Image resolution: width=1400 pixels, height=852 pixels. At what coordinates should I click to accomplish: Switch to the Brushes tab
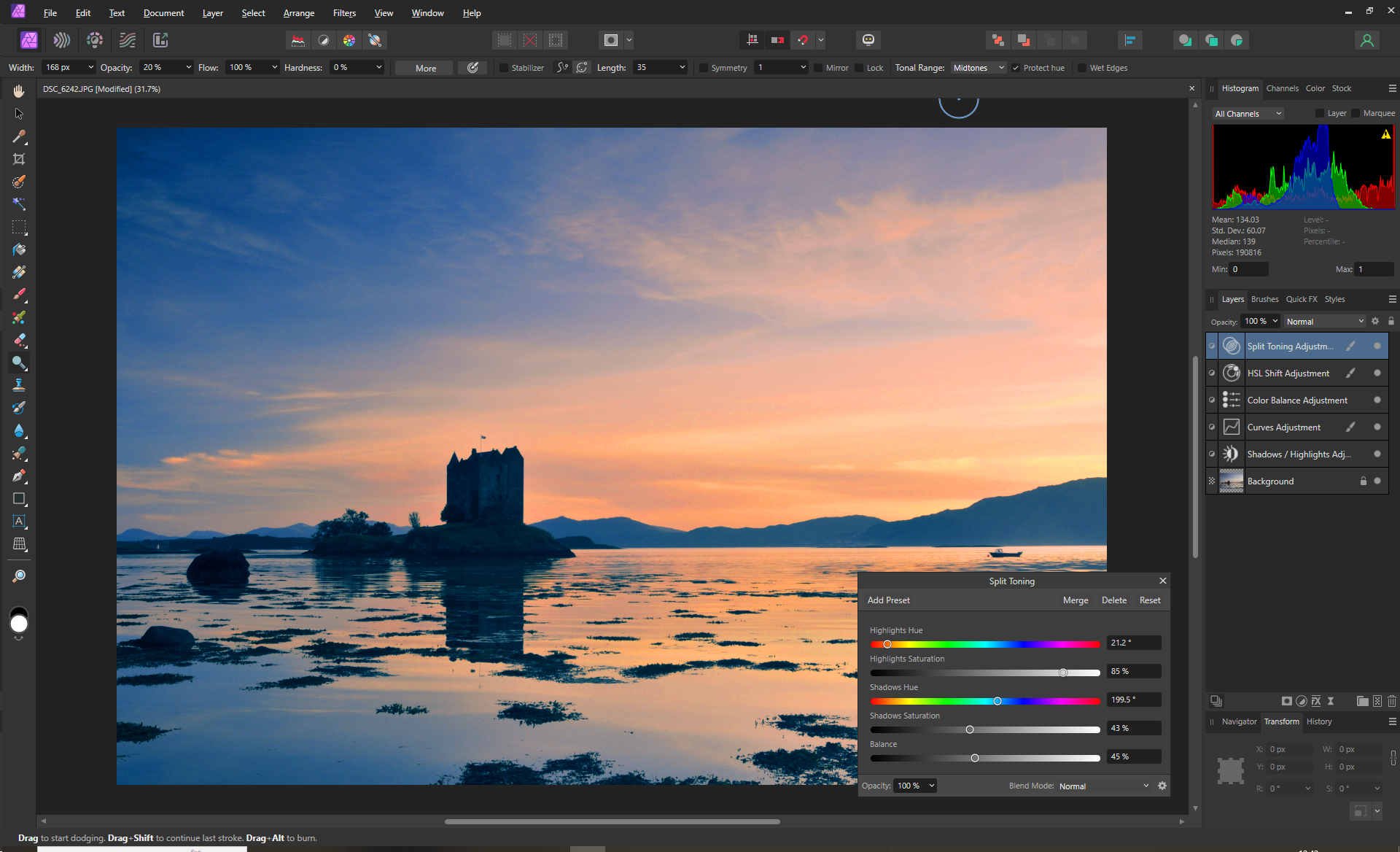coord(1264,299)
